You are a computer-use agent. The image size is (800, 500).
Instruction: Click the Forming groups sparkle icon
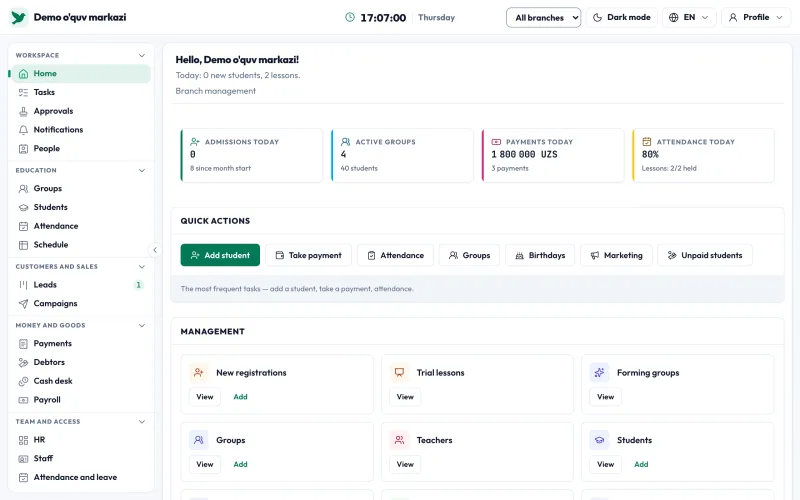[599, 372]
